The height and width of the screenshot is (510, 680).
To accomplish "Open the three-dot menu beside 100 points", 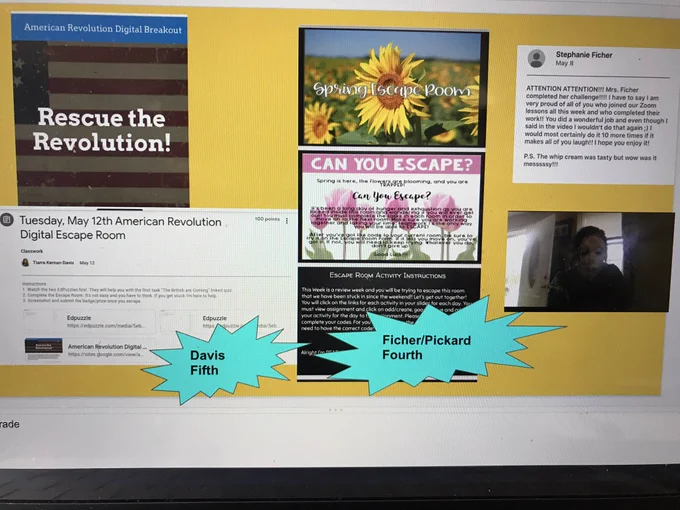I will [x=287, y=221].
